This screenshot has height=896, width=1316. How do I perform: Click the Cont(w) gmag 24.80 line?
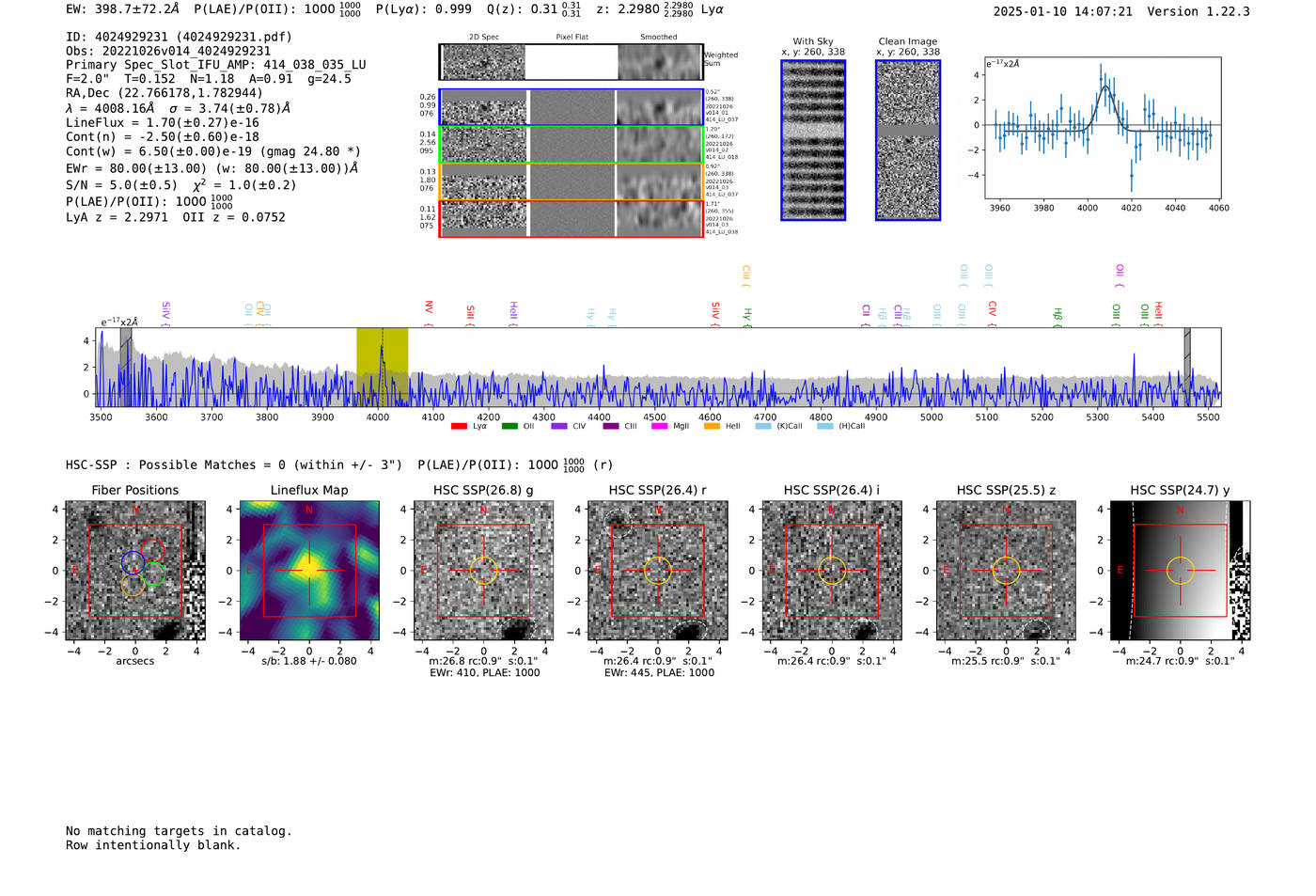213,151
